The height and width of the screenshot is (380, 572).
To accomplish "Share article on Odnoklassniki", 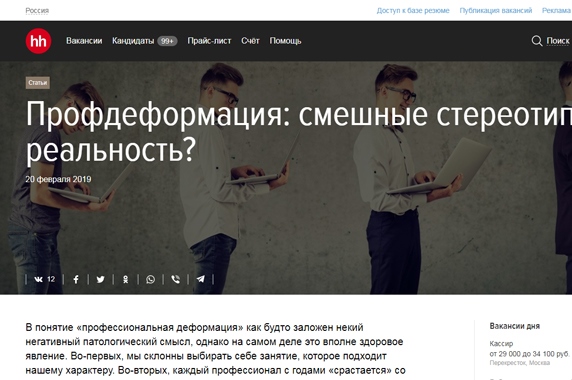I will [x=125, y=279].
